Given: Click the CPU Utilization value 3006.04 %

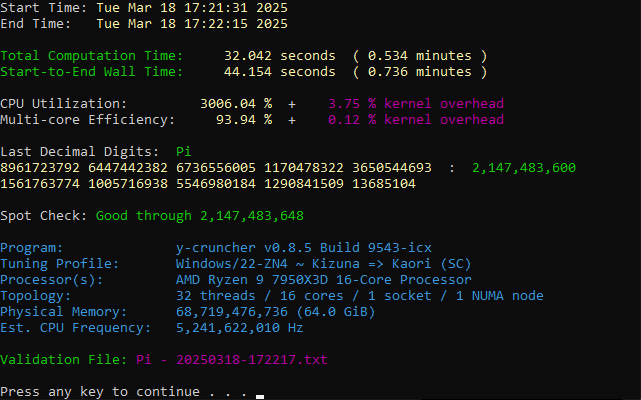Looking at the screenshot, I should 236,103.
